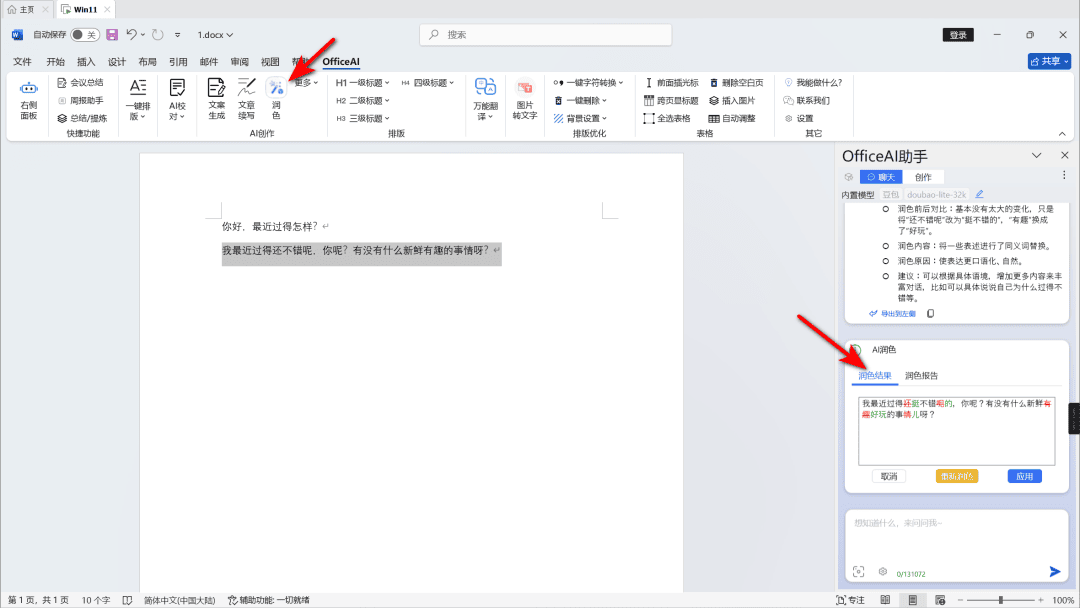The height and width of the screenshot is (608, 1080).
Task: Open the 图片转文字 tool
Action: click(x=525, y=99)
